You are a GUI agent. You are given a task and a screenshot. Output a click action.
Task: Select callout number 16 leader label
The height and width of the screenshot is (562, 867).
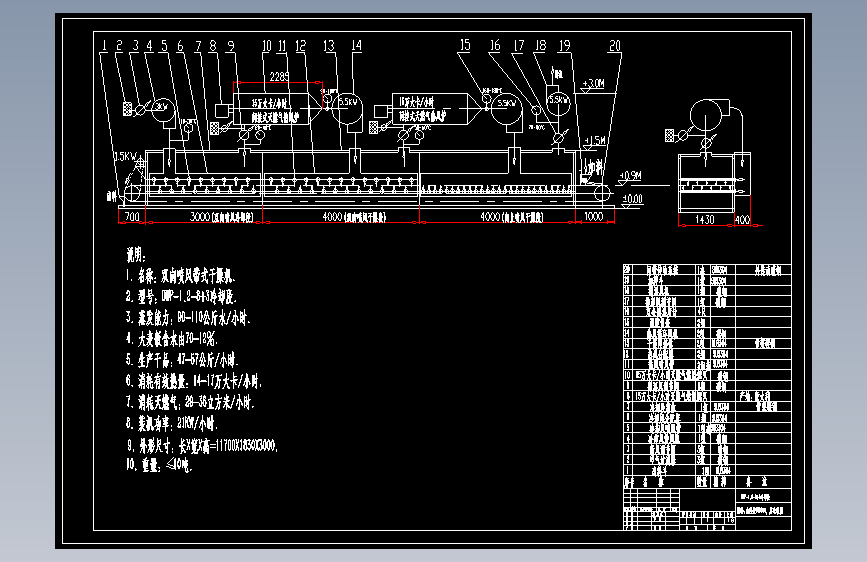point(495,45)
